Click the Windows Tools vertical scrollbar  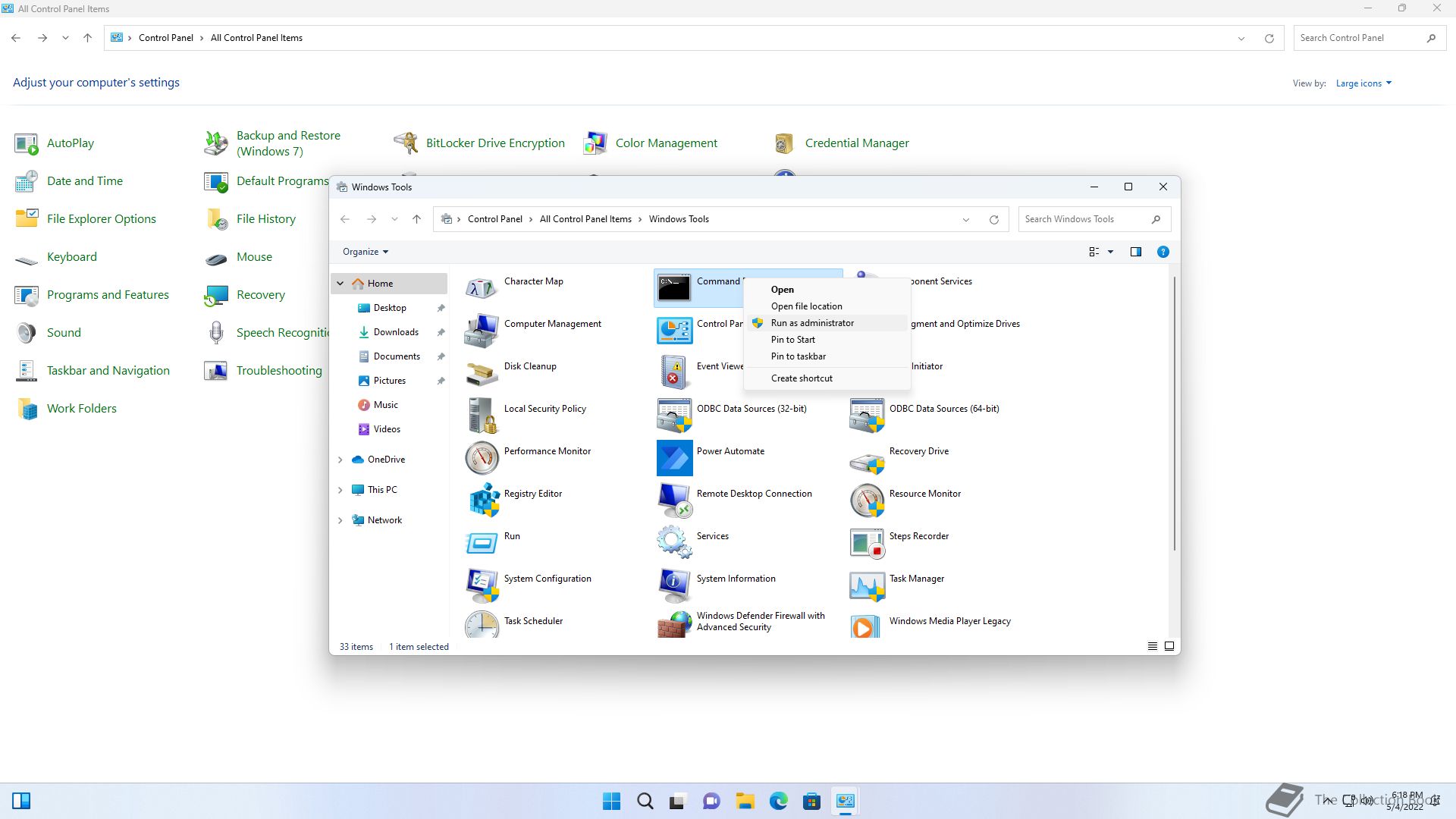tap(1174, 413)
